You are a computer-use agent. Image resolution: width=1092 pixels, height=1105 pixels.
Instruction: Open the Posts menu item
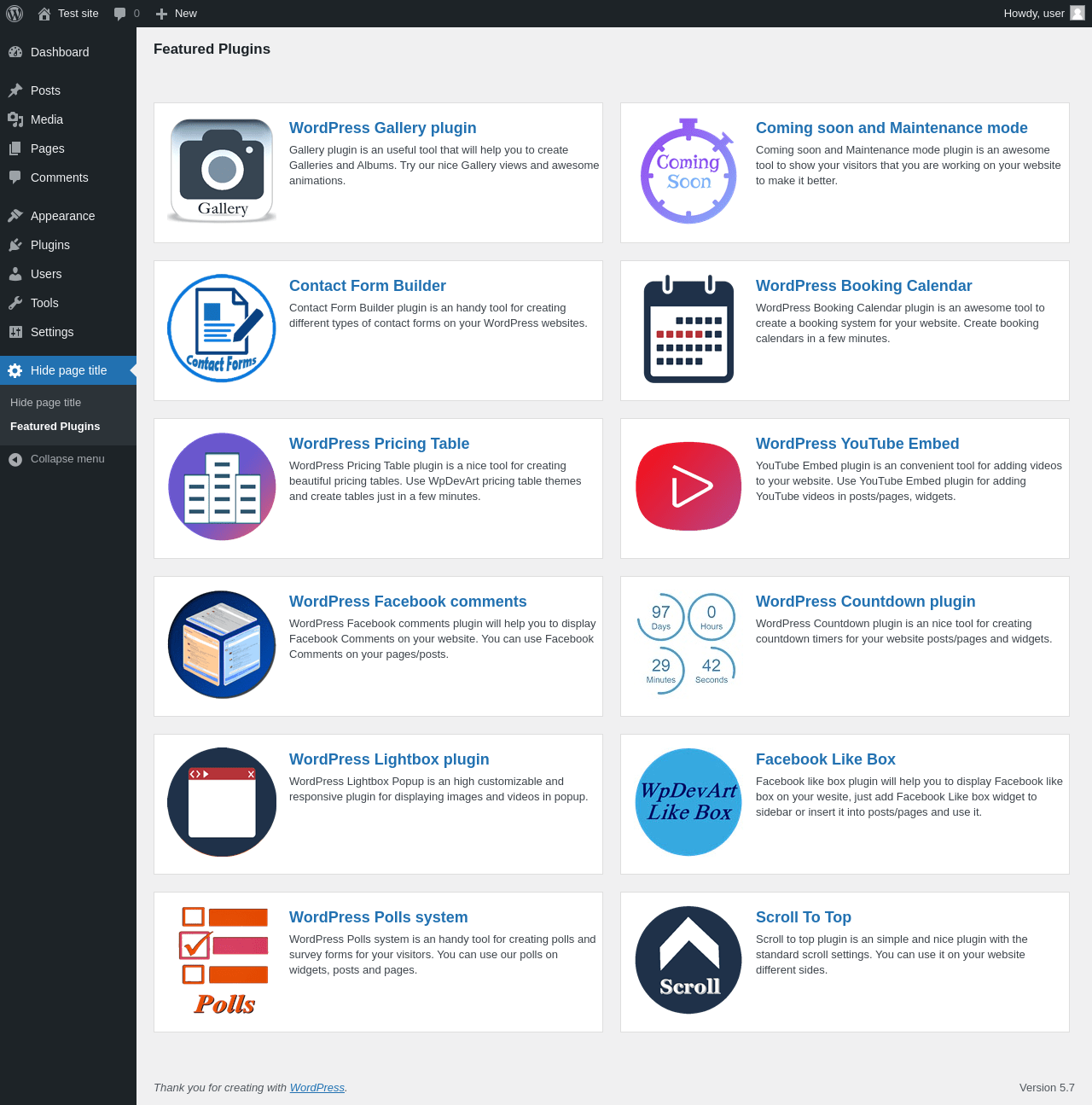tap(68, 90)
